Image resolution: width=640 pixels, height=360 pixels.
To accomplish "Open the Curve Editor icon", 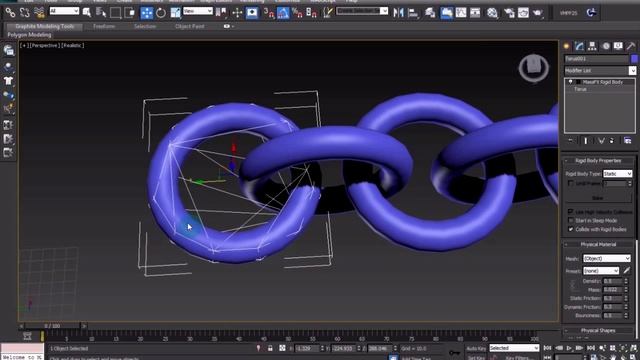I will tap(461, 13).
